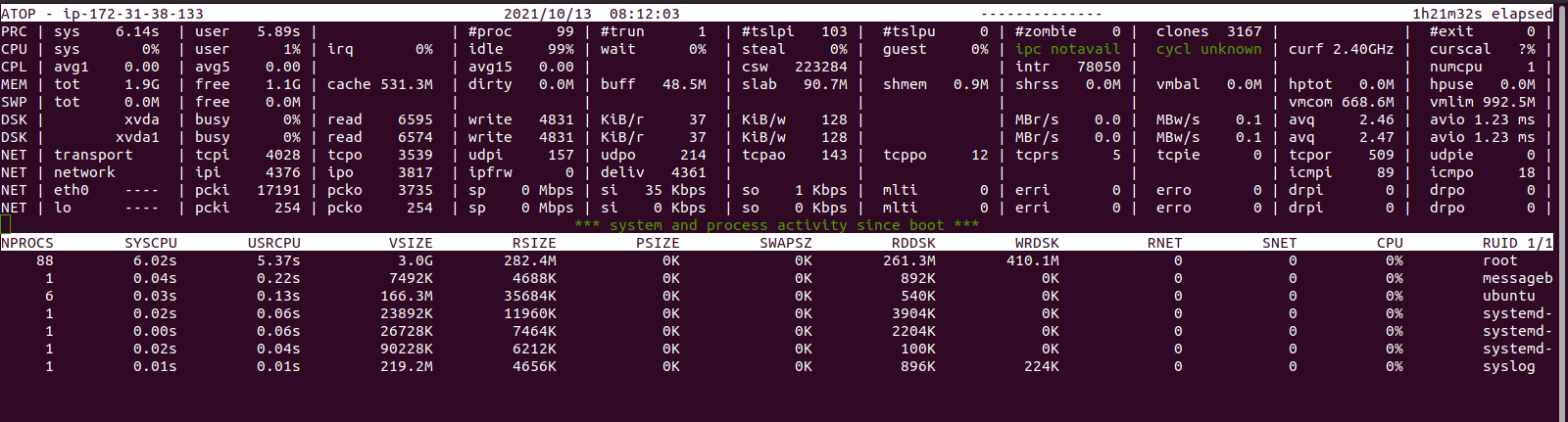
Task: Click the NPROCS column header
Action: point(27,243)
